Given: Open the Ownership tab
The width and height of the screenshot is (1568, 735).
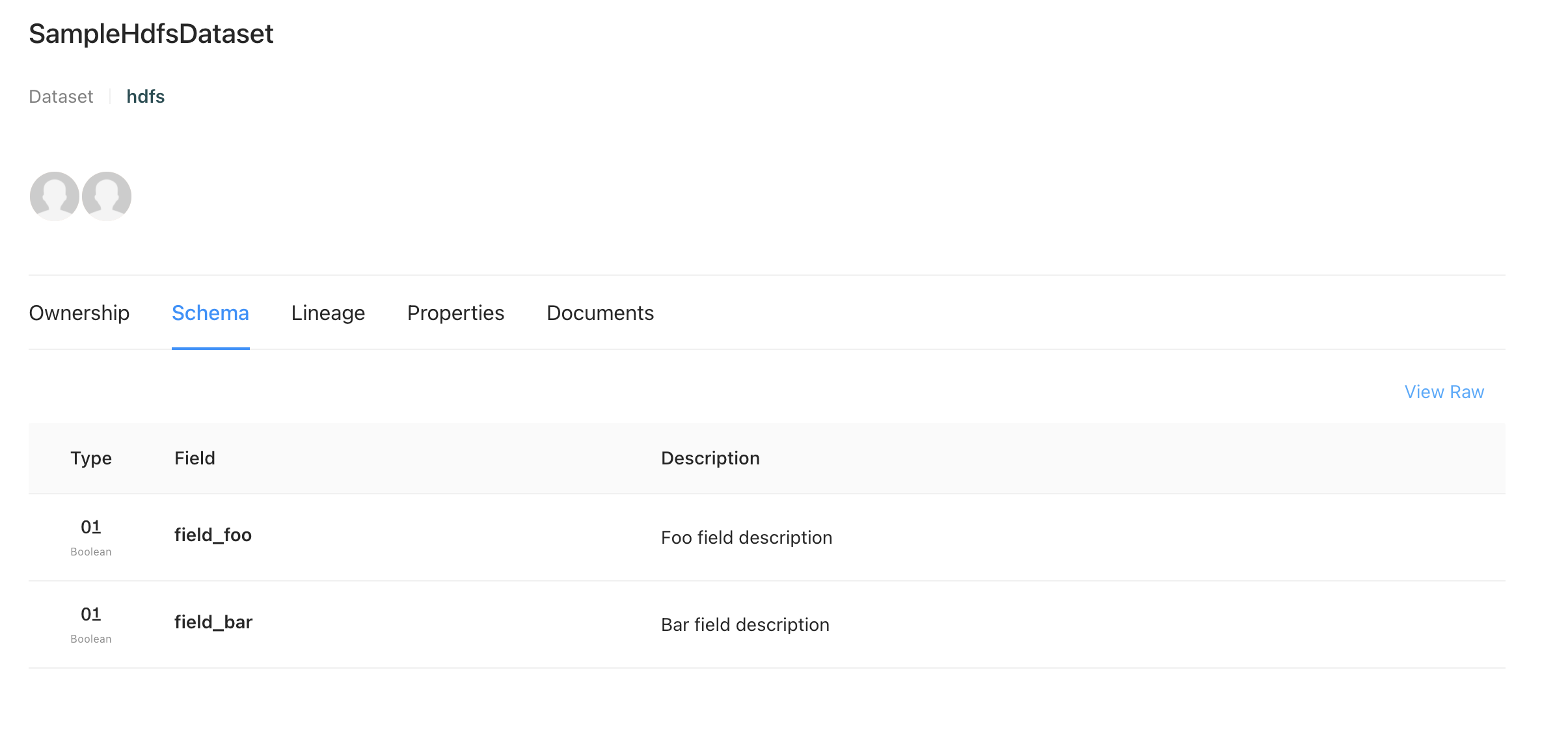Looking at the screenshot, I should coord(79,313).
